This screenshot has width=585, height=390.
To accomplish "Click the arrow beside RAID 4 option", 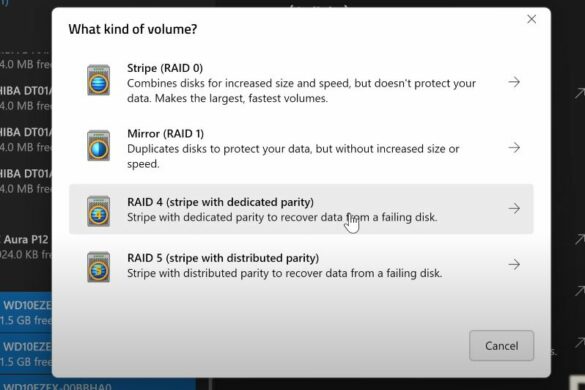I will 514,208.
